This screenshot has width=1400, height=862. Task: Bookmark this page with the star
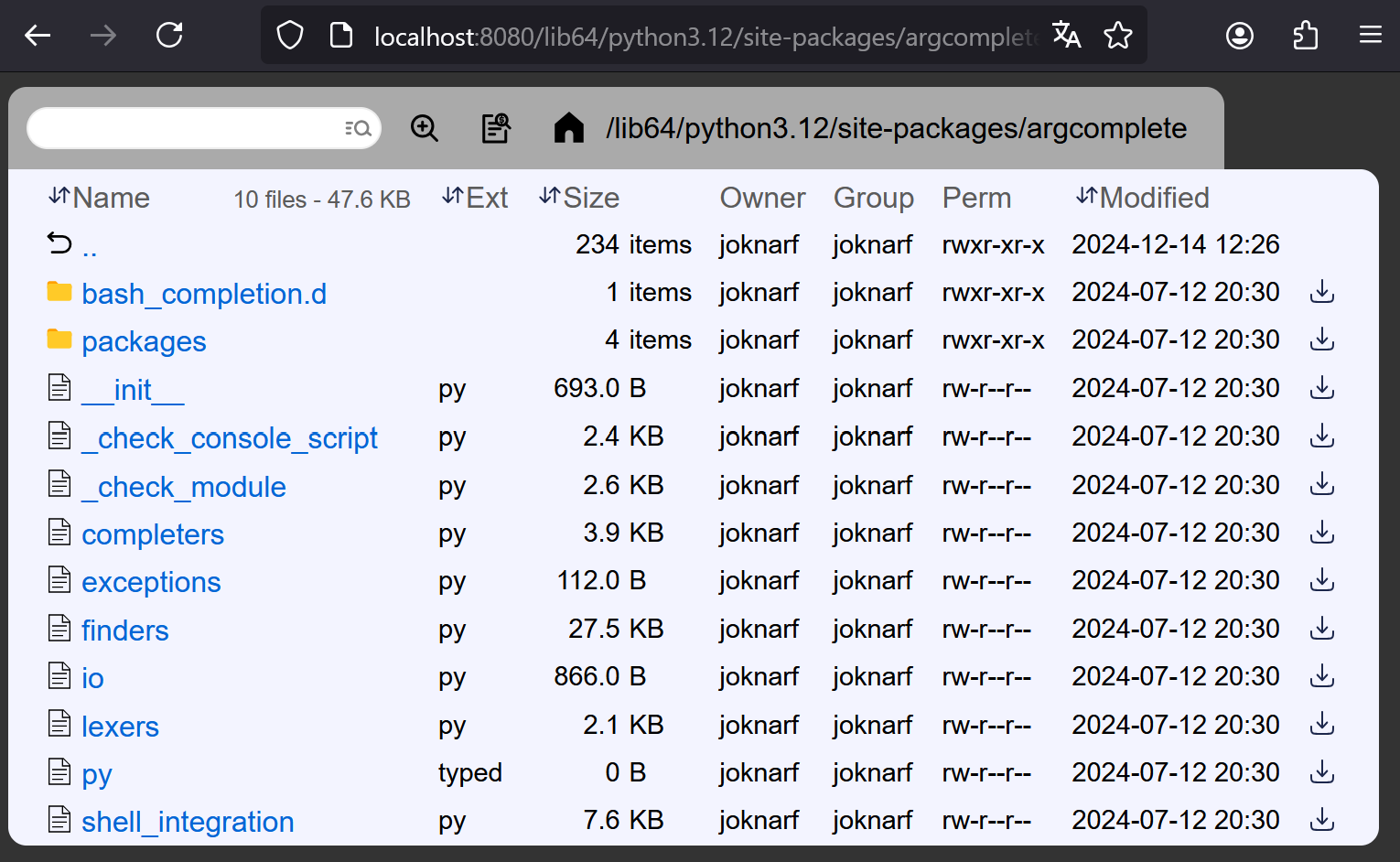tap(1118, 36)
